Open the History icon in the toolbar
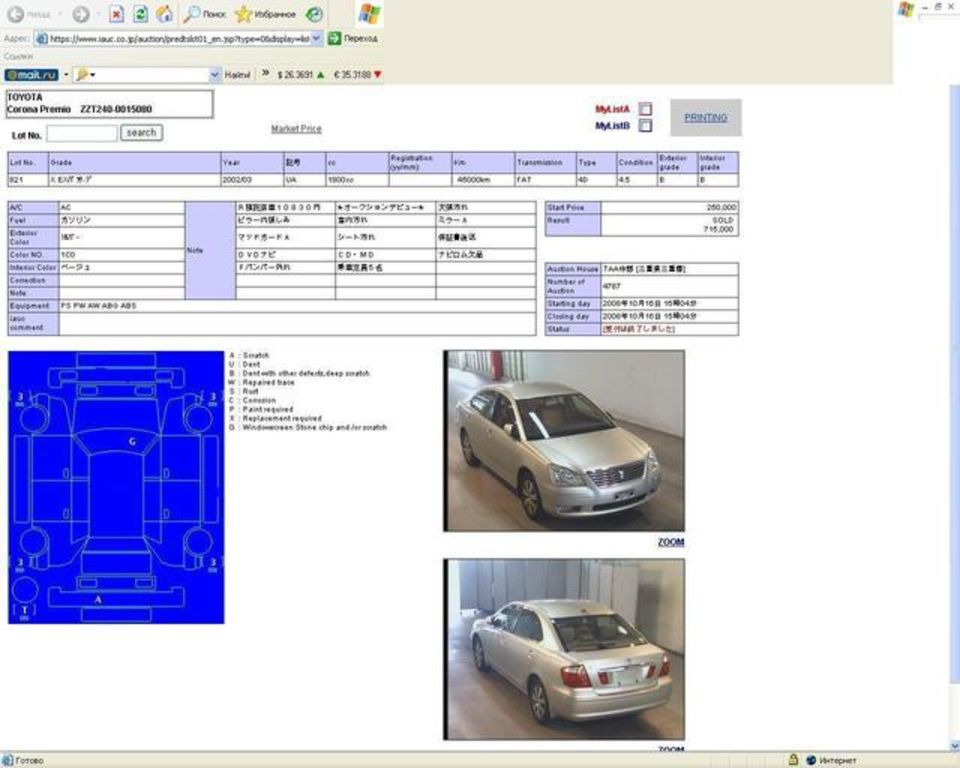 click(314, 14)
